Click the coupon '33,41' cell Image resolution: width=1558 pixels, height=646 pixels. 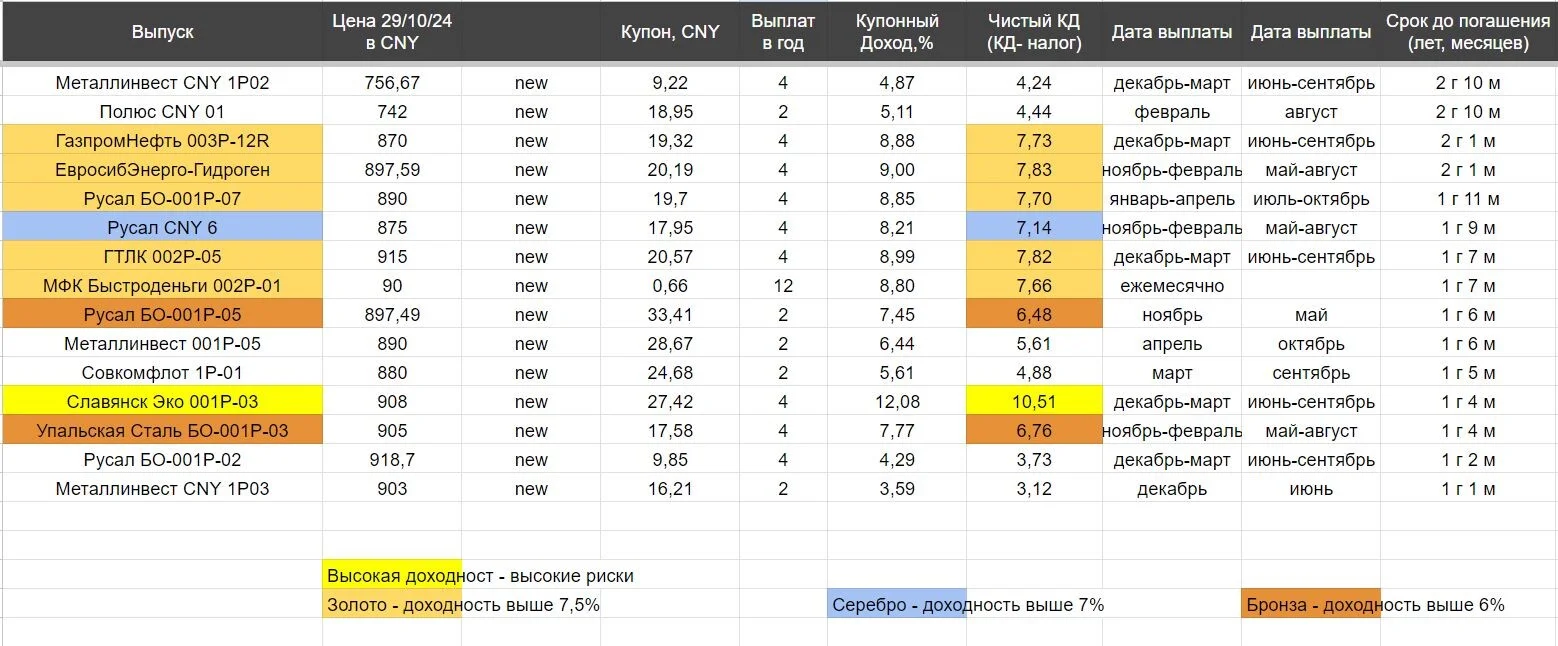pyautogui.click(x=670, y=315)
